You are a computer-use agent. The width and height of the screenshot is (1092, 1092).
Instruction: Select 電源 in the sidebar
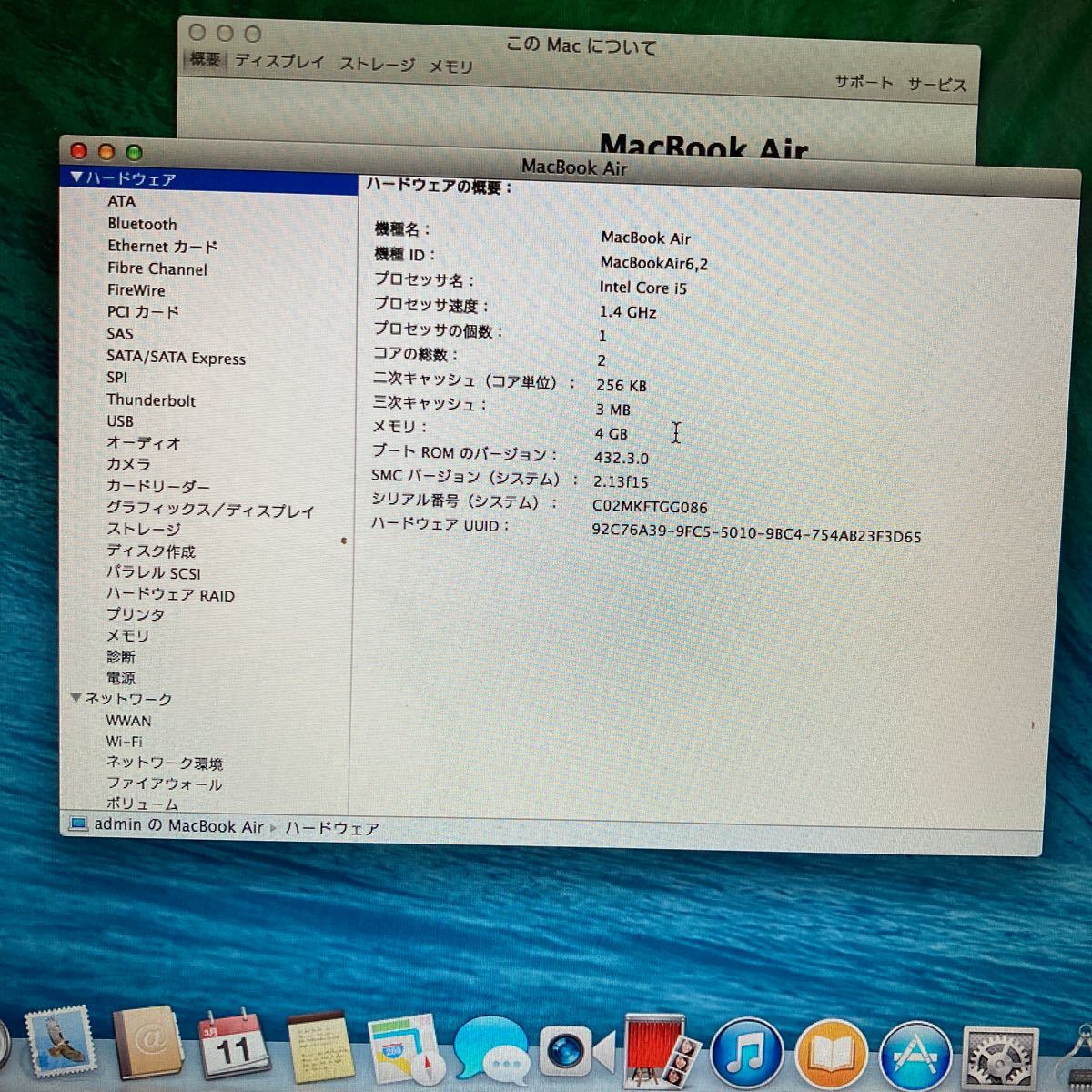tap(120, 678)
